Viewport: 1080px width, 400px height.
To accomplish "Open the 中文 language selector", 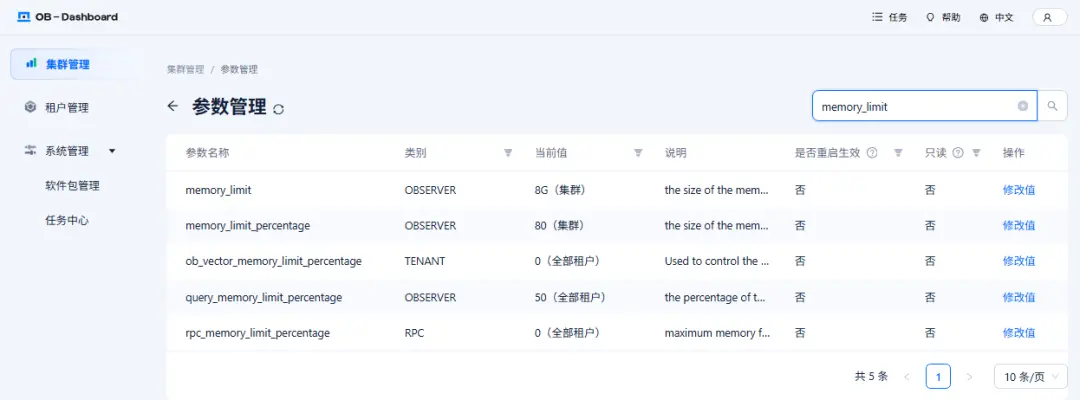I will coord(996,17).
